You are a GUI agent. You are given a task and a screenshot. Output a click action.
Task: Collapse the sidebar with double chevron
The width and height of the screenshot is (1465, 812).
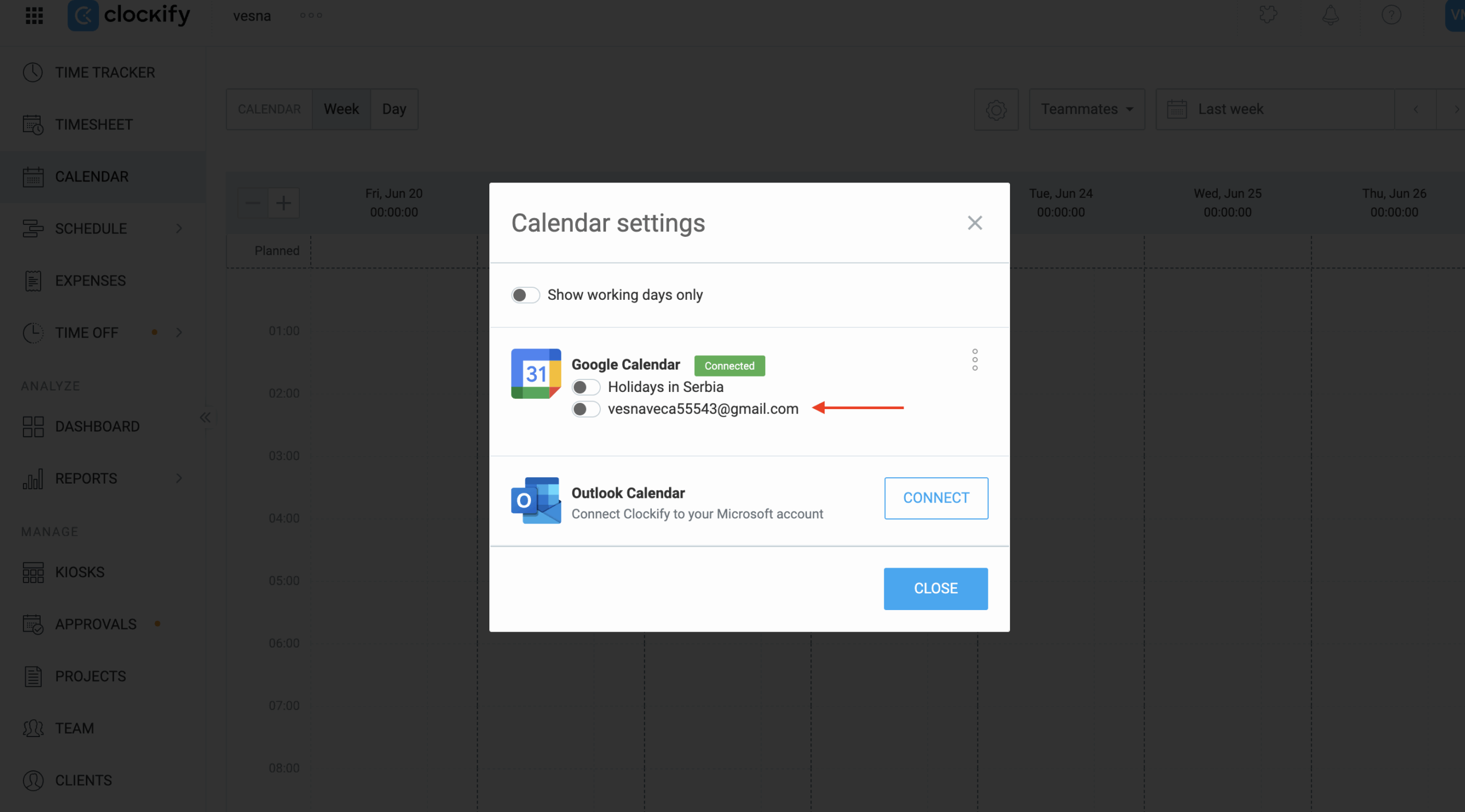(205, 417)
